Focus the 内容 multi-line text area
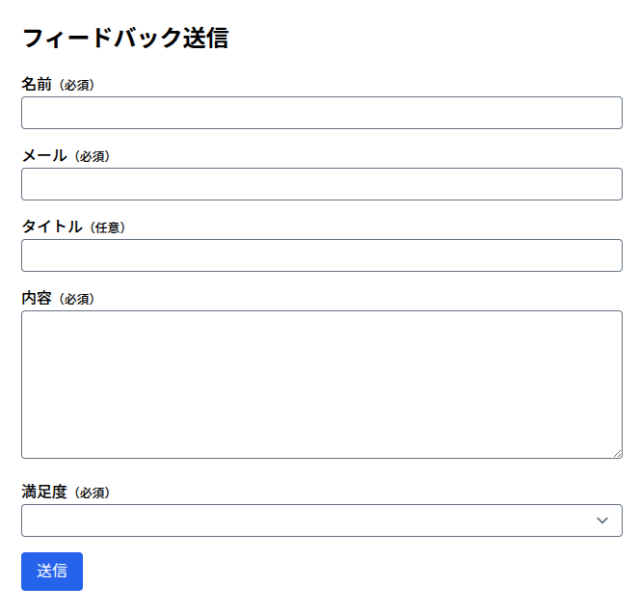Screen dimensions: 640x608 [x=321, y=384]
